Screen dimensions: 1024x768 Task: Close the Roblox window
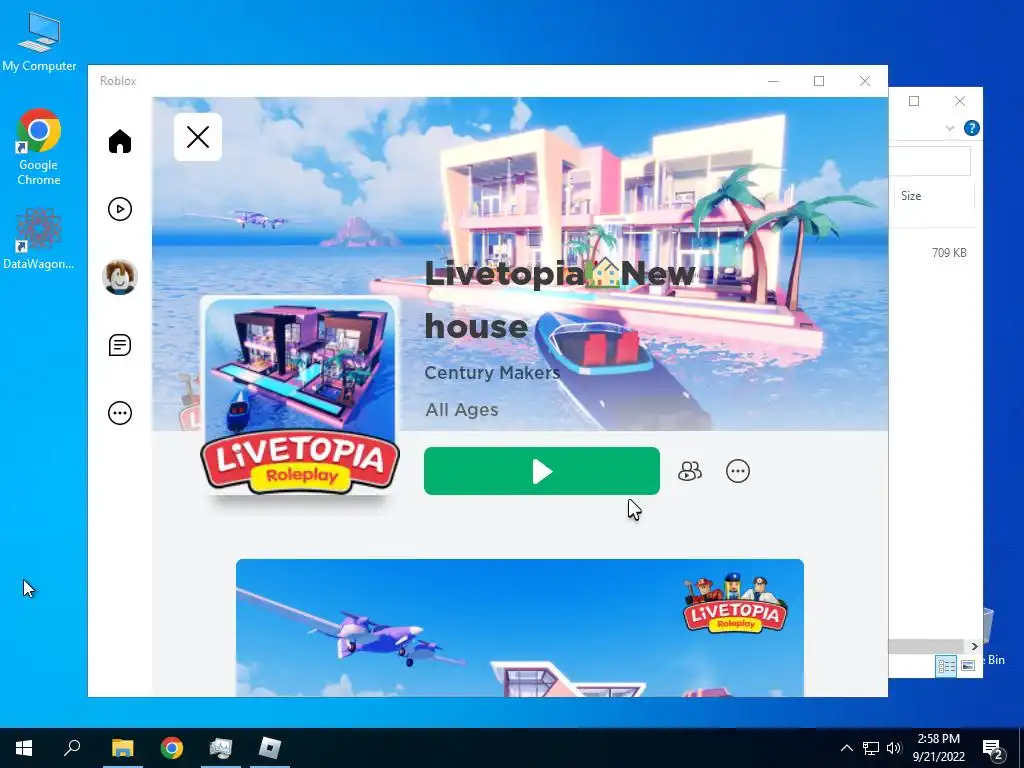click(865, 81)
